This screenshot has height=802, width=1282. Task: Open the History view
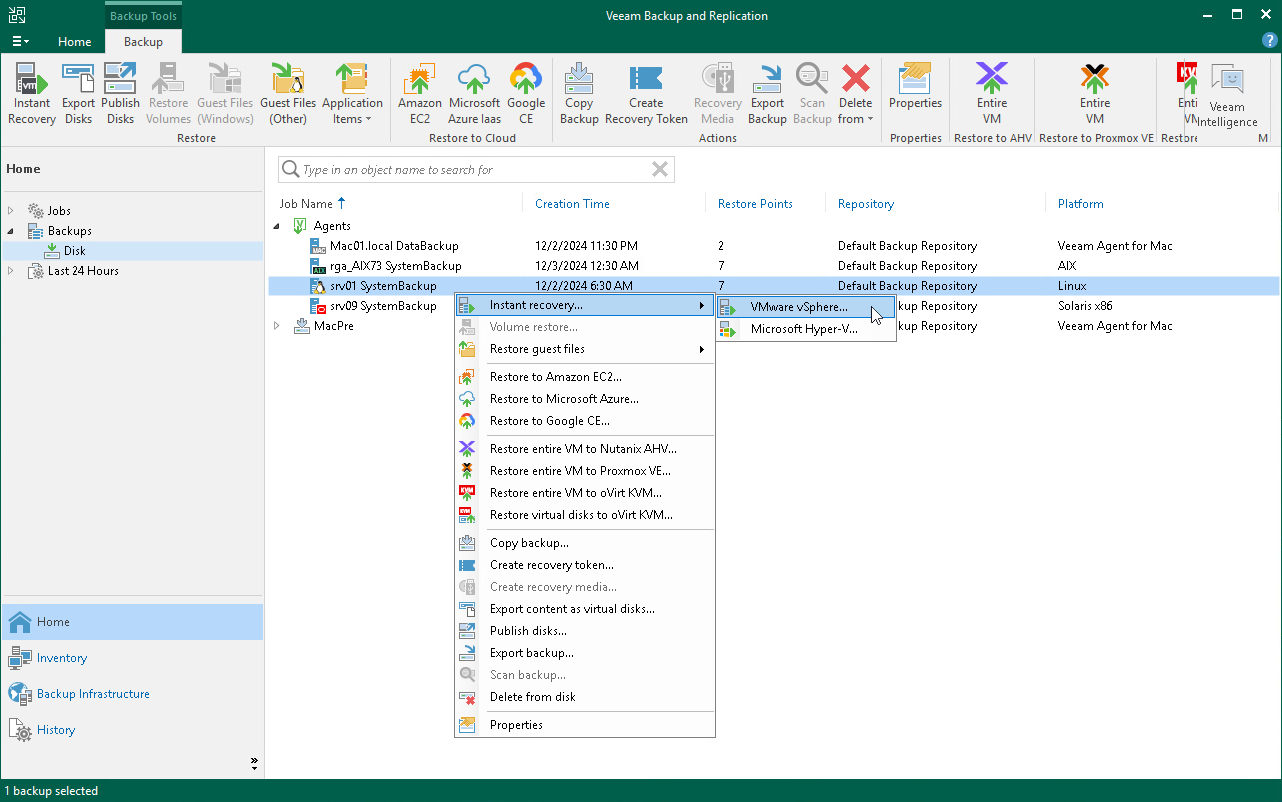tap(132, 730)
